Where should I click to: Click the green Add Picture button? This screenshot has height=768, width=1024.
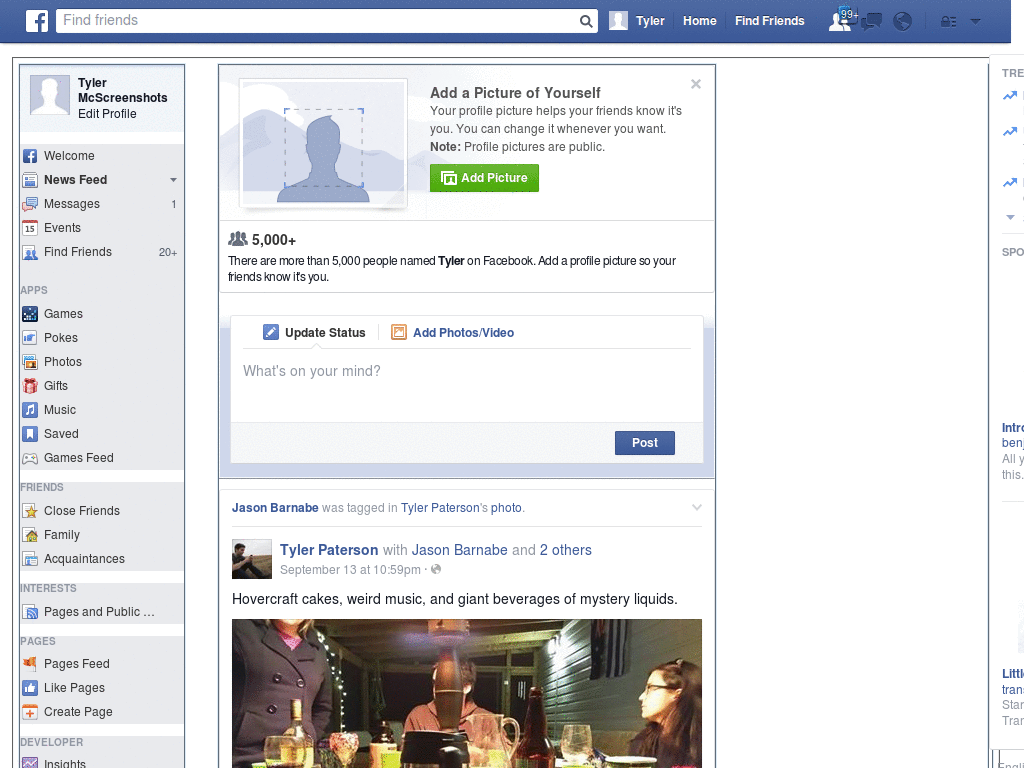[x=484, y=178]
